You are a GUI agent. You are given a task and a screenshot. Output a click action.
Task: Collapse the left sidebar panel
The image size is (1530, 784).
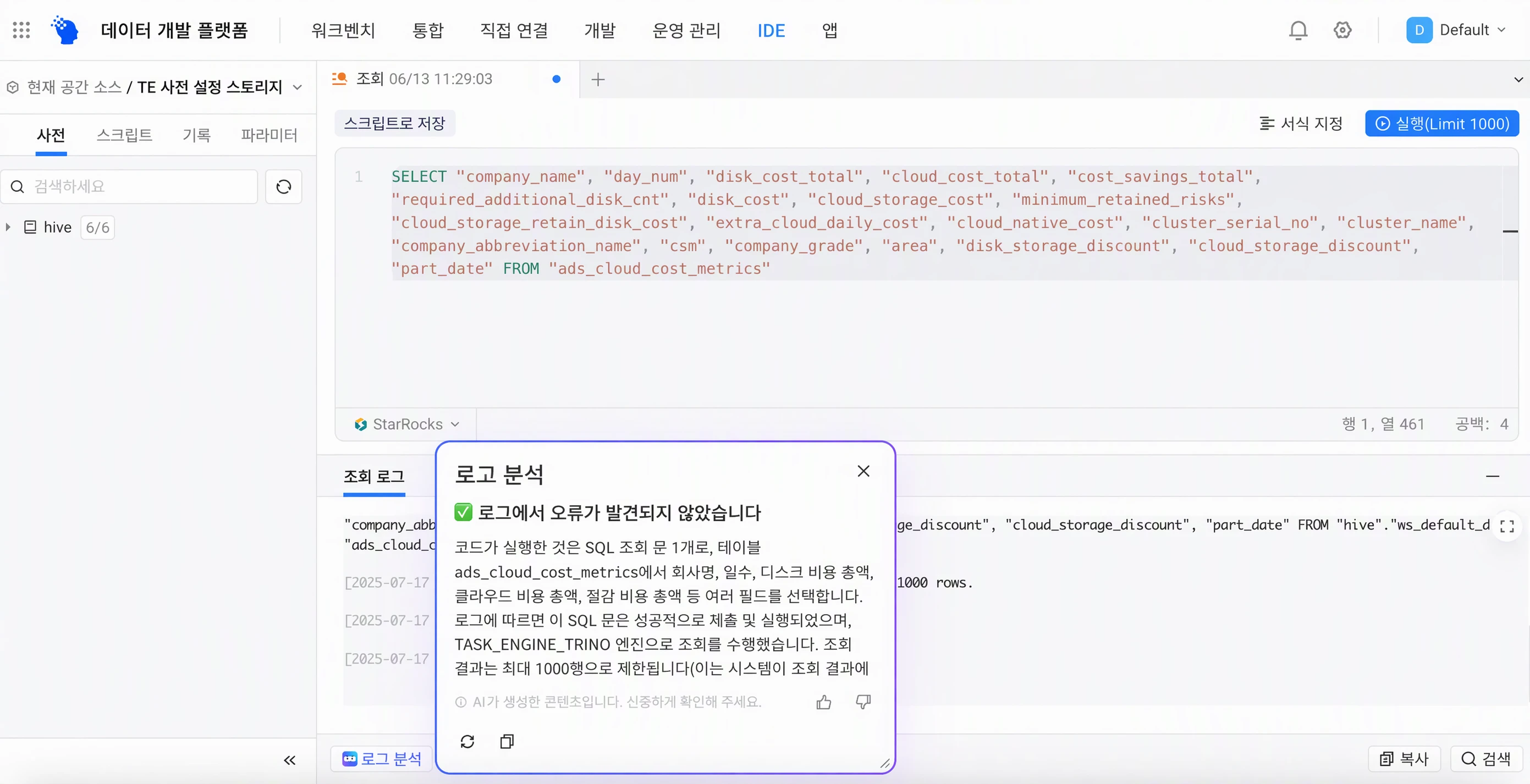click(x=289, y=760)
